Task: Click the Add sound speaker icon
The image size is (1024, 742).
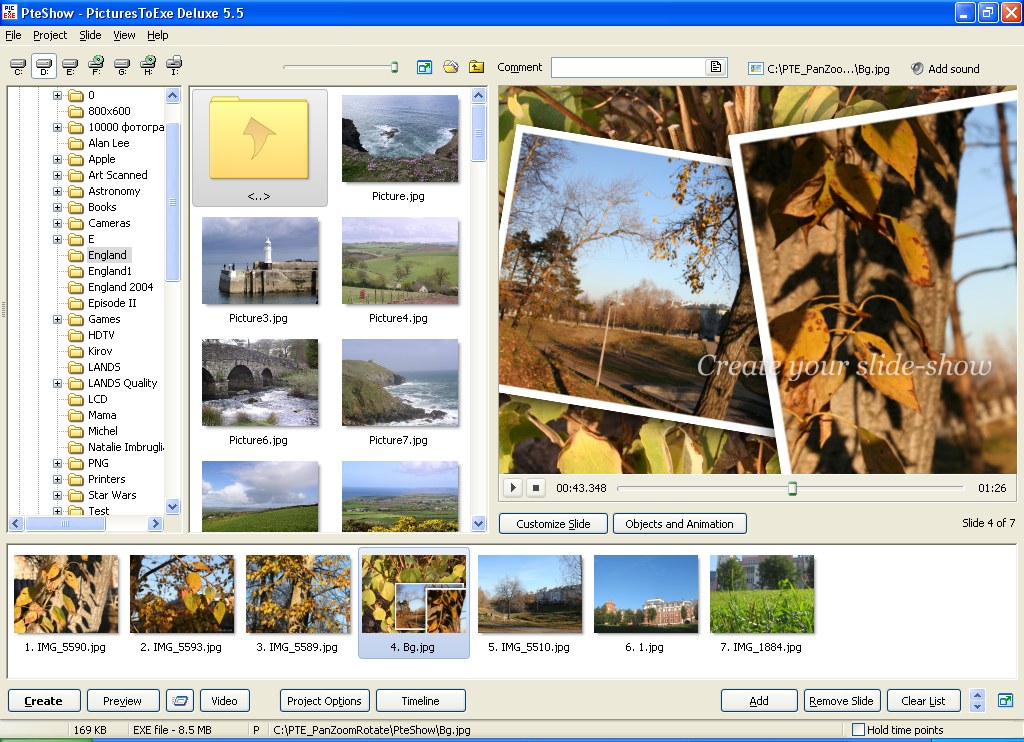Action: click(x=917, y=69)
